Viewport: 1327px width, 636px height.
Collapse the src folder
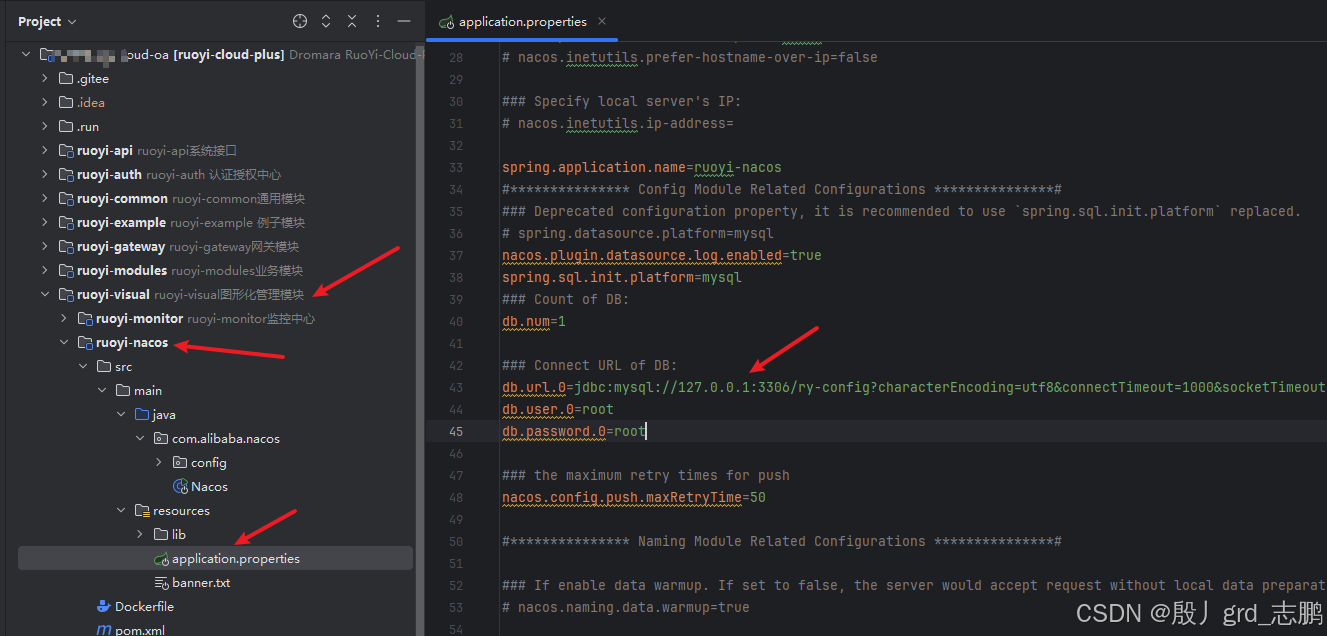[83, 366]
